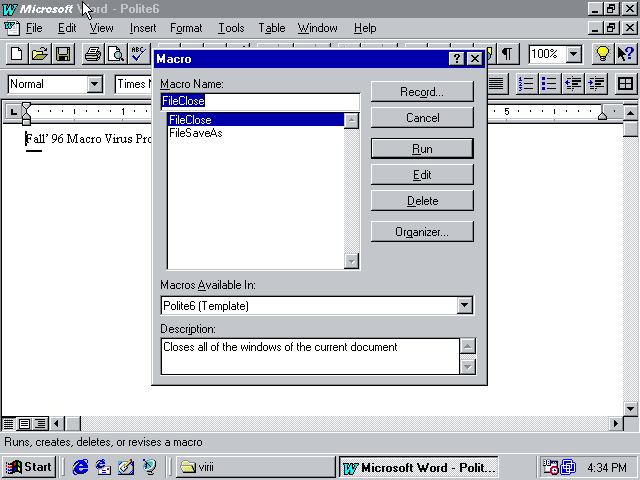The width and height of the screenshot is (640, 480).
Task: Click the context Help pointer icon
Action: pyautogui.click(x=625, y=53)
